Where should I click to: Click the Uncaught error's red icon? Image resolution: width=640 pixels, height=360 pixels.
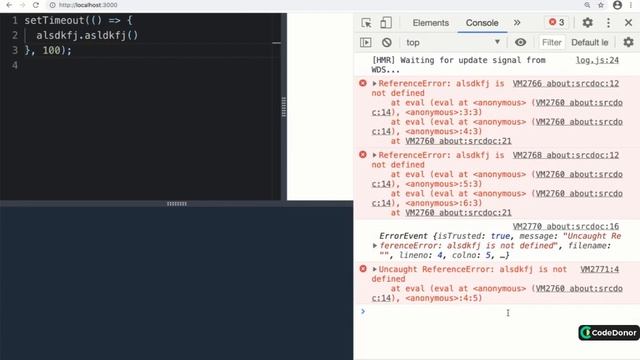click(363, 269)
